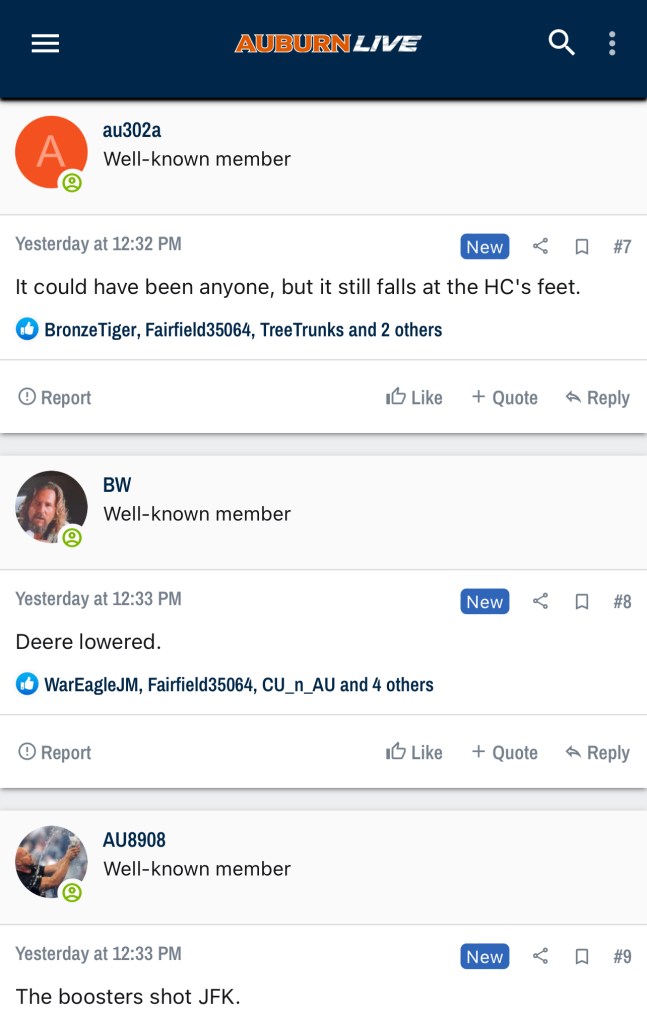
Task: Click the search magnifier icon
Action: click(x=562, y=43)
